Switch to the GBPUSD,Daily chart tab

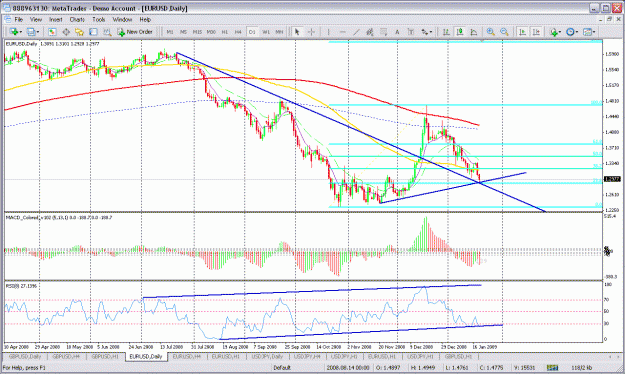(25, 356)
